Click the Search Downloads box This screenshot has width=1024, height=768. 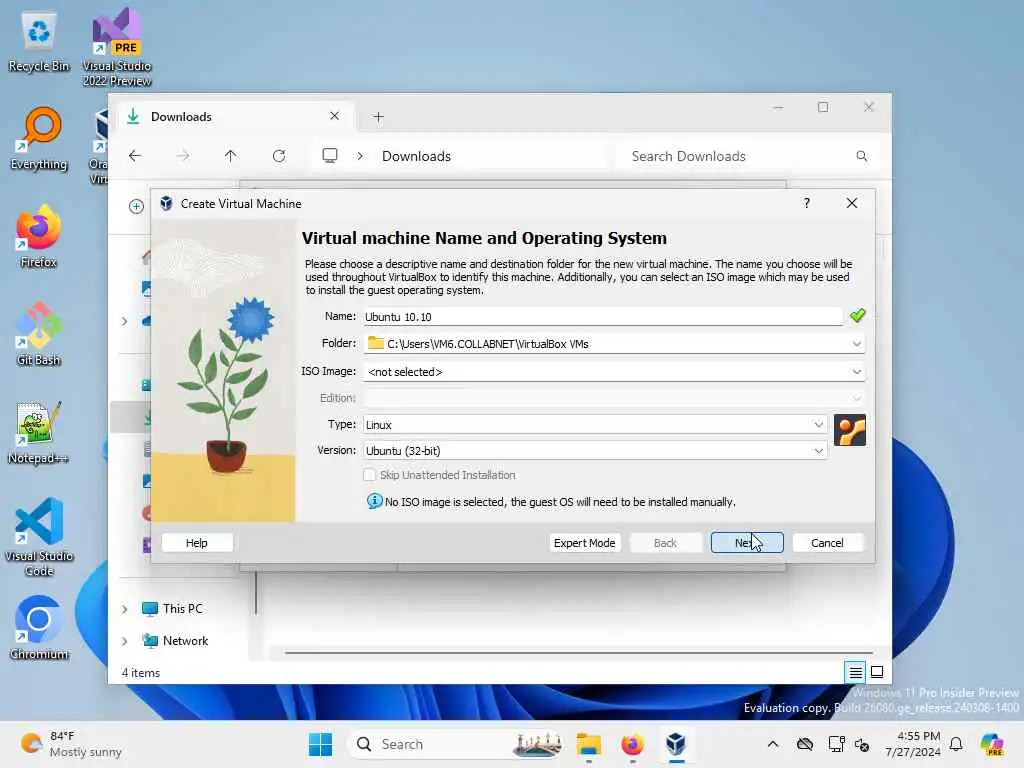[x=748, y=156]
